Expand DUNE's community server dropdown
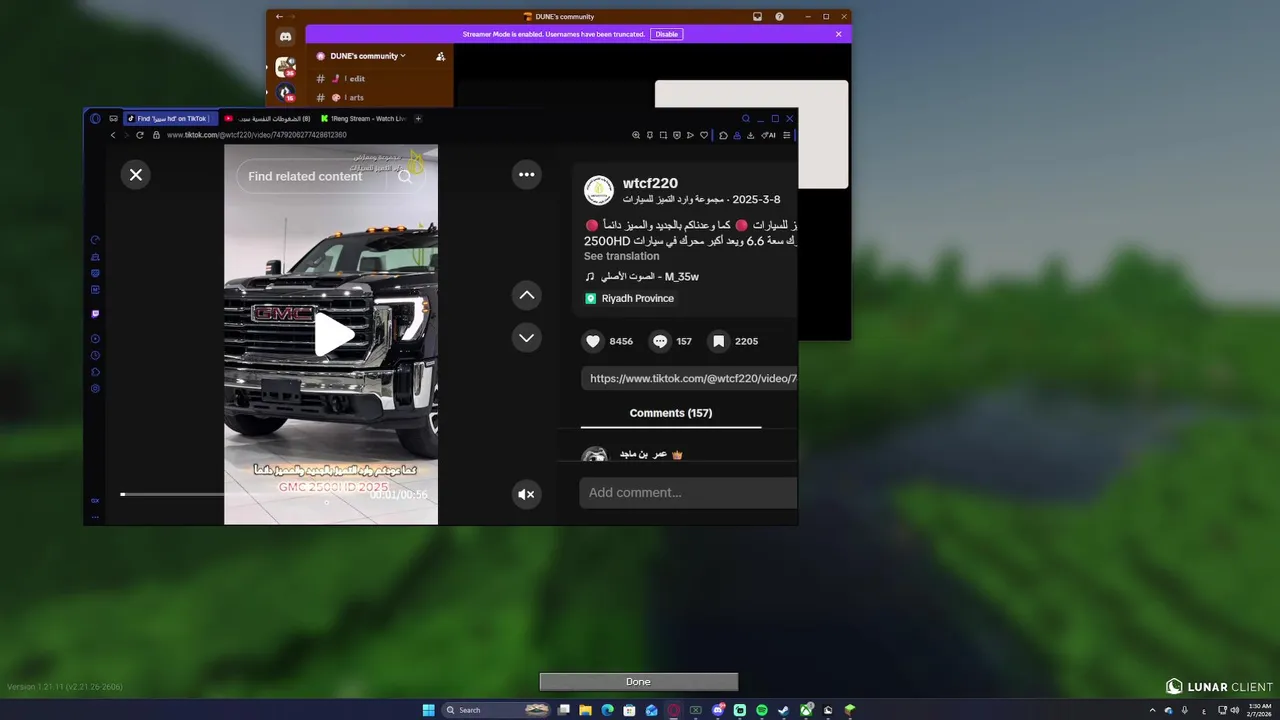This screenshot has height=720, width=1280. pyautogui.click(x=367, y=56)
